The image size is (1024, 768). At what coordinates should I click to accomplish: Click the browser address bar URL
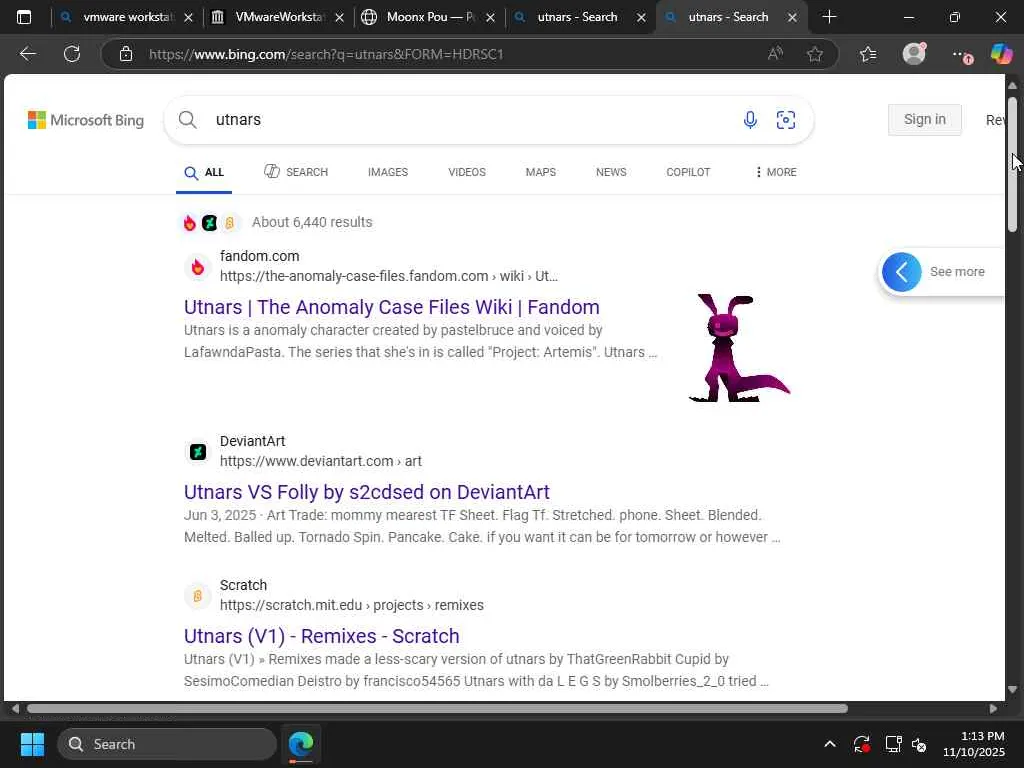[326, 54]
